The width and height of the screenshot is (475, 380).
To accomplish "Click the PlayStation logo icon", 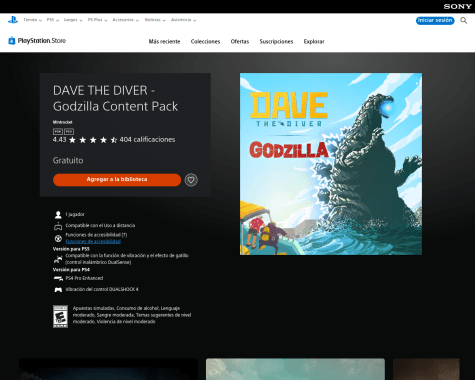I will 13,20.
